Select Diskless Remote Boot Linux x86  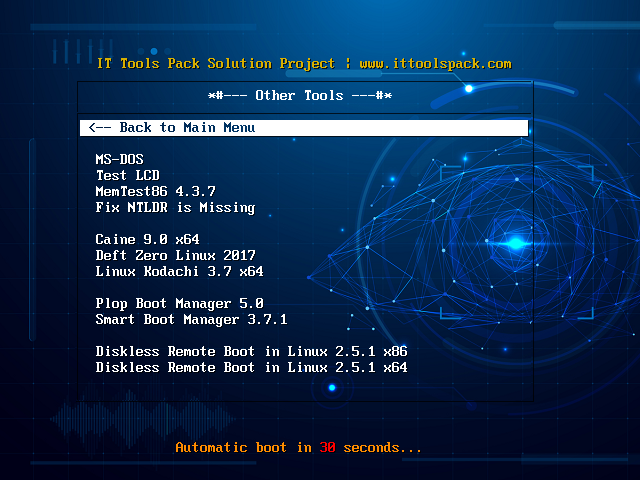[x=251, y=351]
